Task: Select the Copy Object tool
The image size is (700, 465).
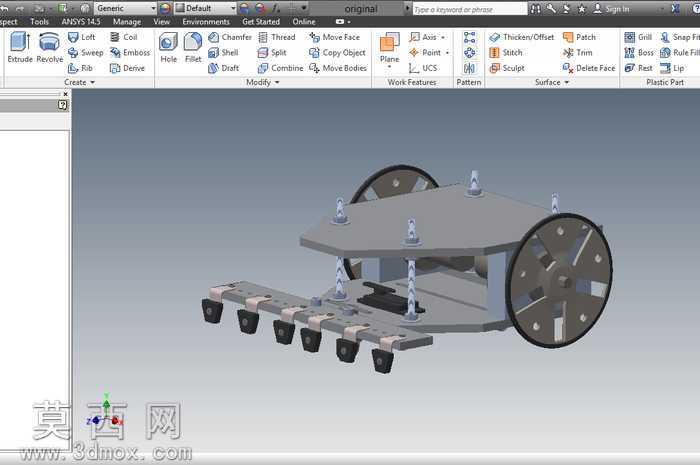Action: [337, 53]
